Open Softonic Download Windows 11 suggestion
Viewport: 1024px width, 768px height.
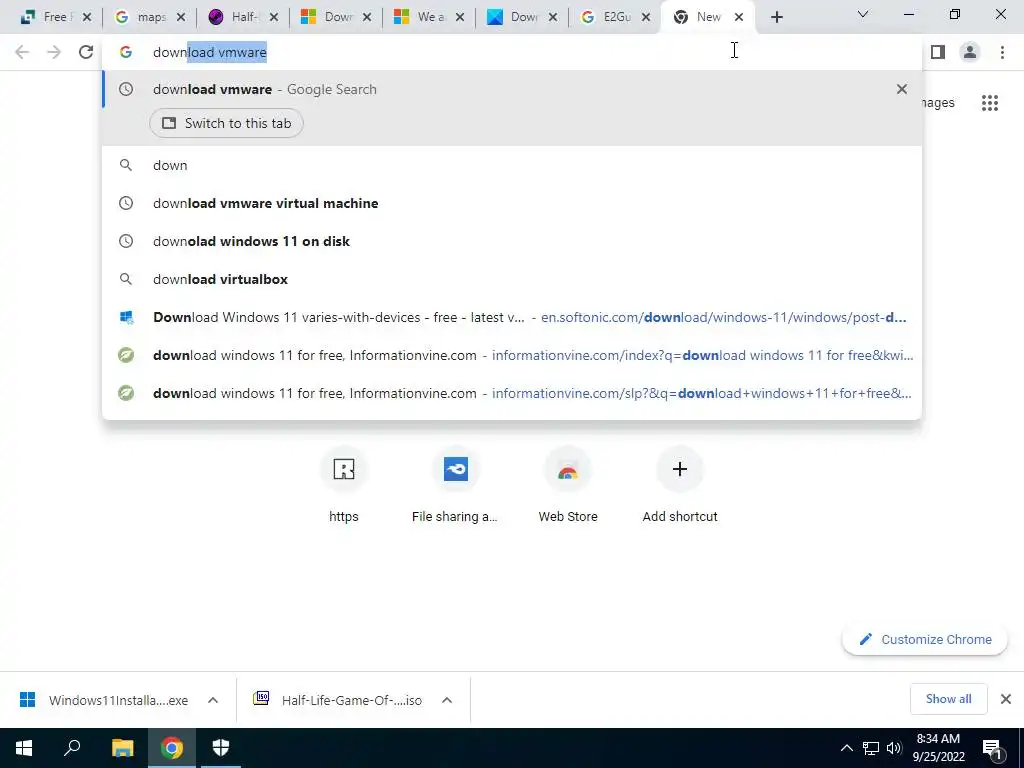click(x=512, y=317)
